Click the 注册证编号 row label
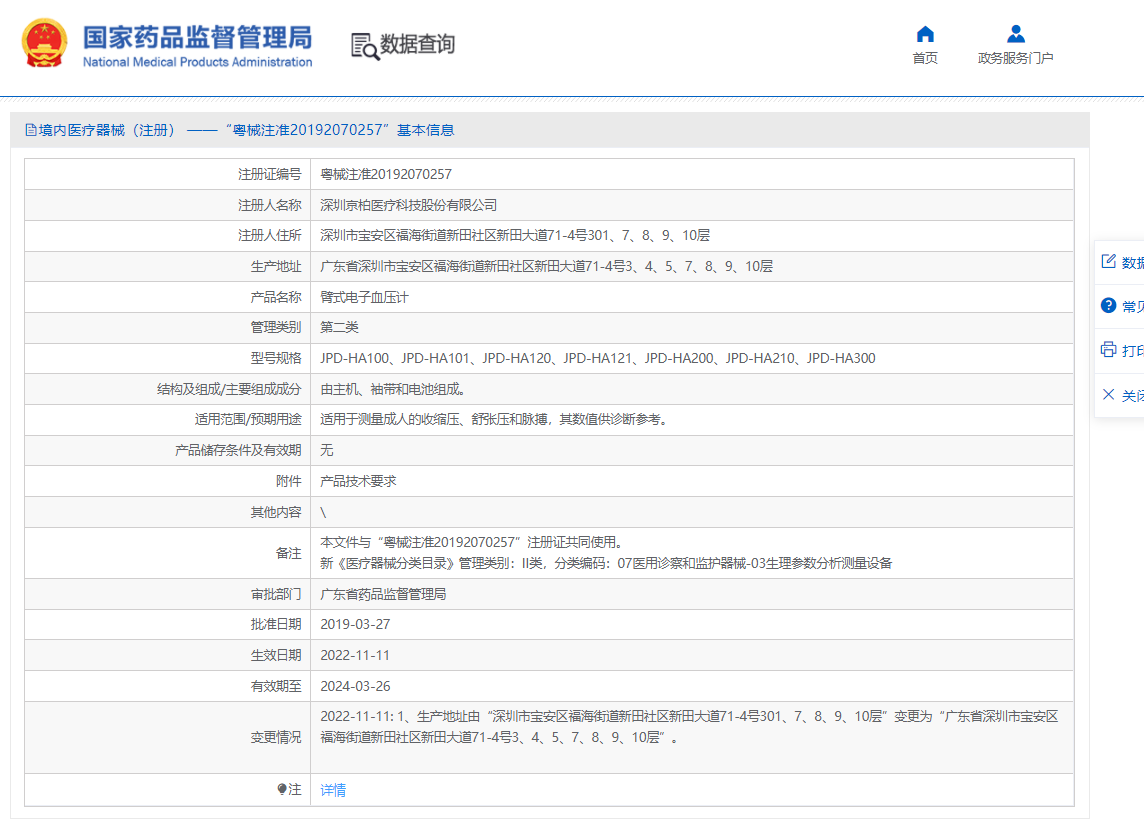This screenshot has width=1144, height=828. (x=269, y=174)
